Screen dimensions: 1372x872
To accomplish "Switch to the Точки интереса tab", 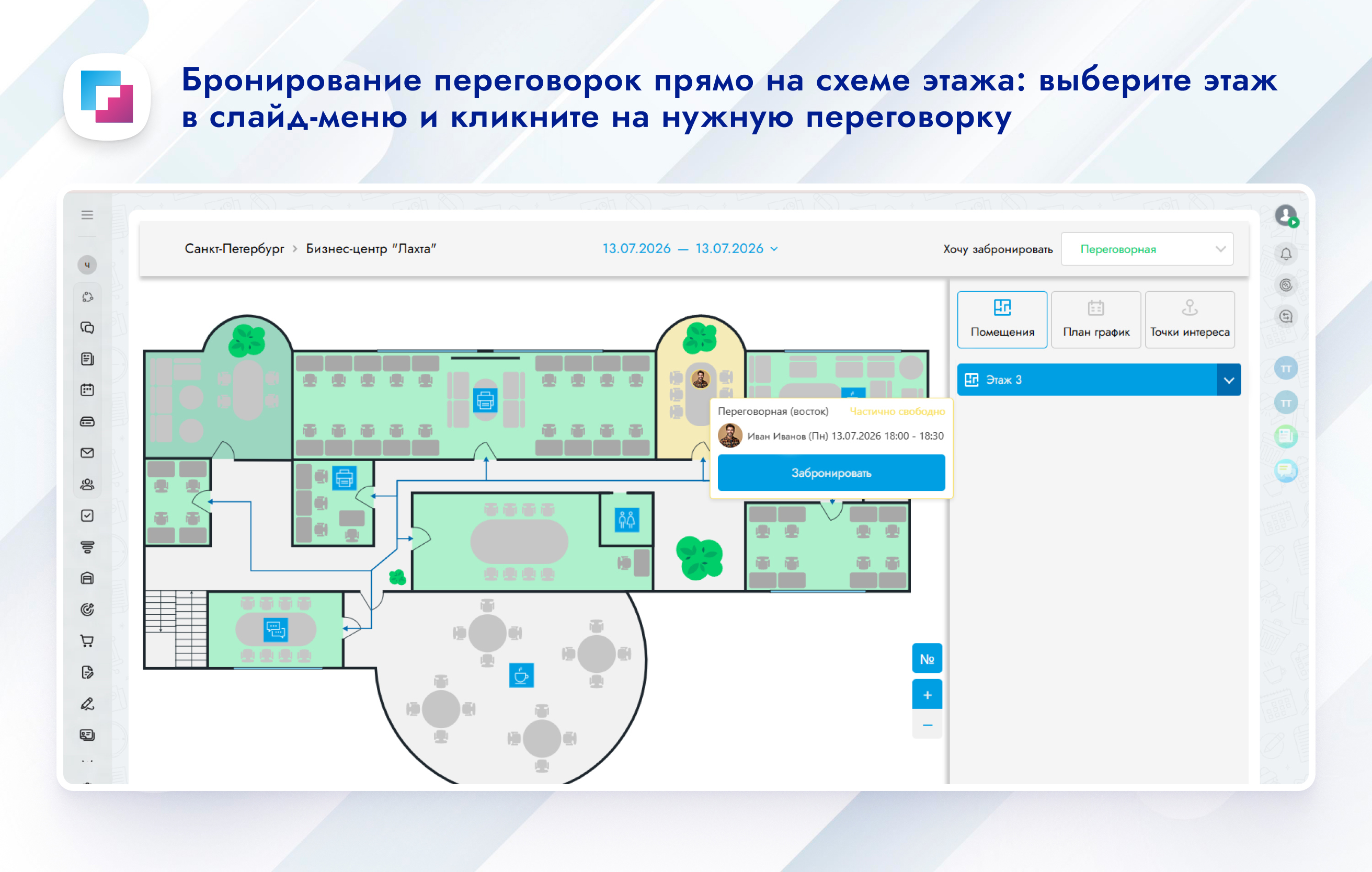I will 1190,319.
